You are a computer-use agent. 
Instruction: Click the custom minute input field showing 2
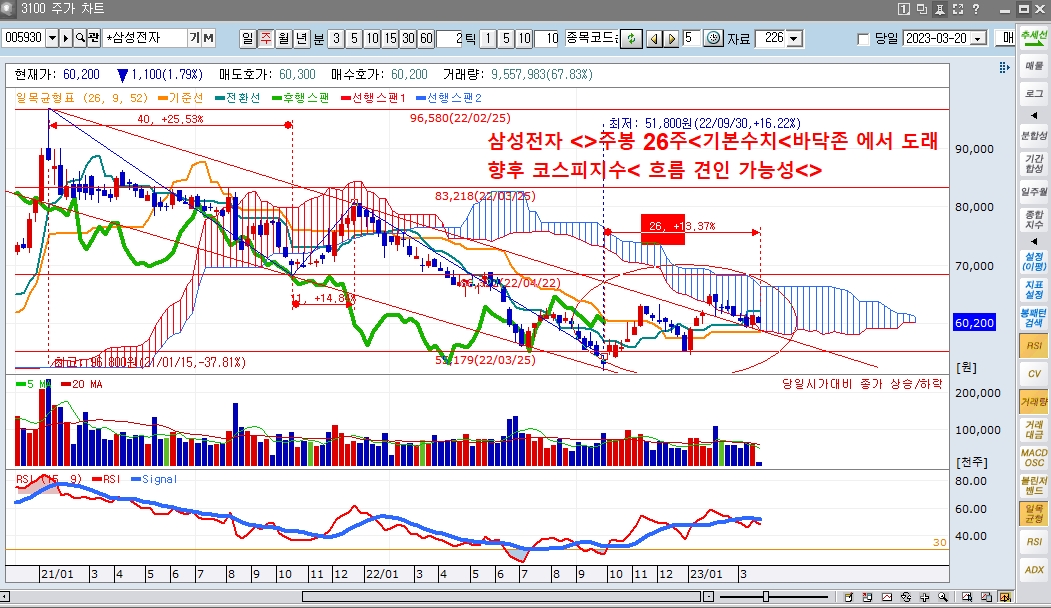click(x=450, y=38)
